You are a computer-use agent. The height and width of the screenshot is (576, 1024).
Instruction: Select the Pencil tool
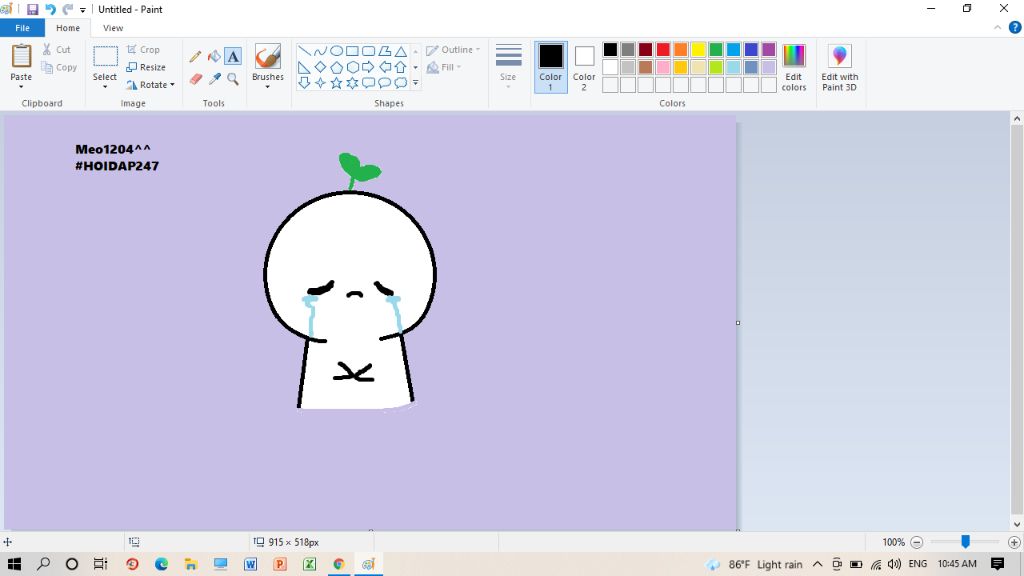195,57
